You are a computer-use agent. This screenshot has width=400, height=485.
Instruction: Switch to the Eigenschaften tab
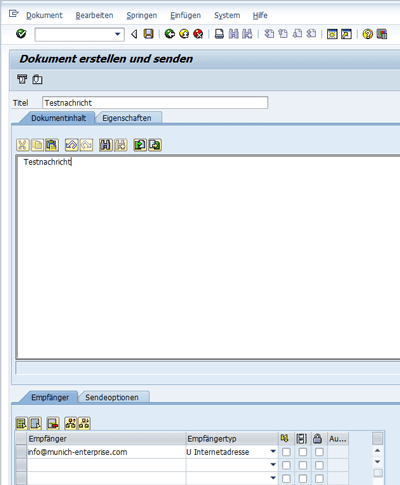127,118
